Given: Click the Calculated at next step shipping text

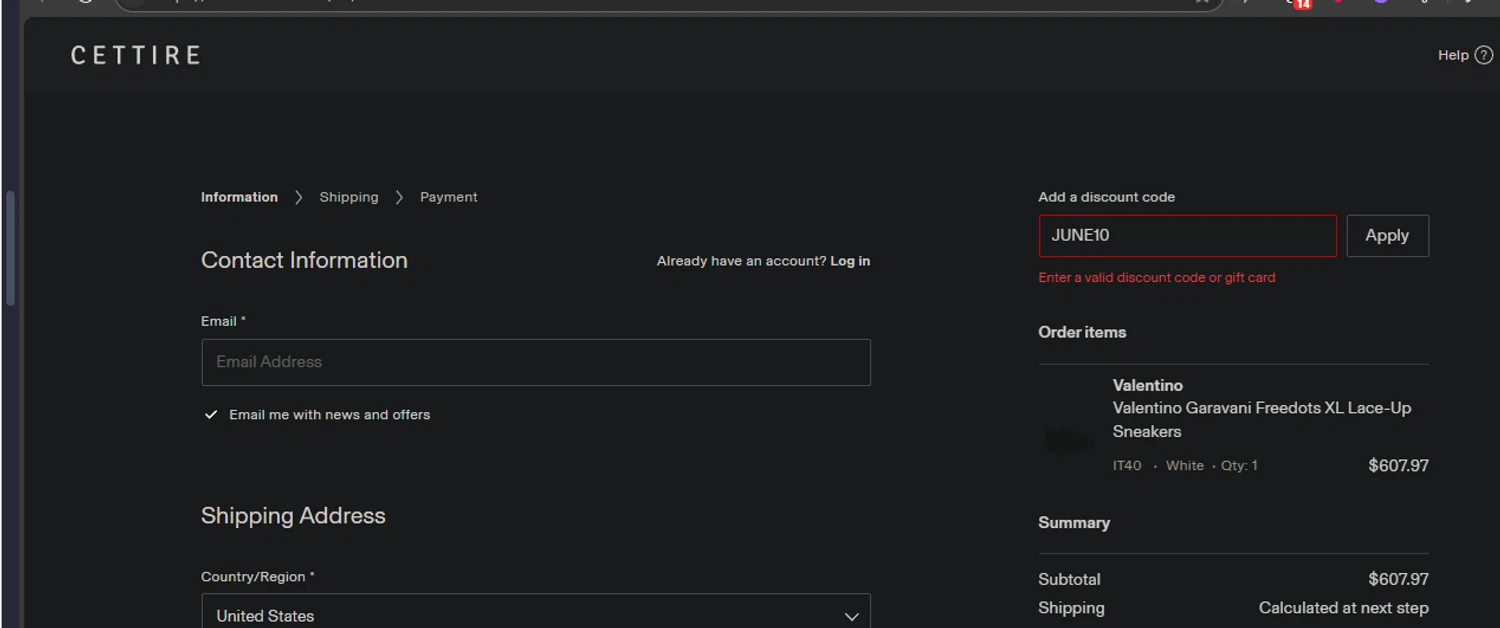Looking at the screenshot, I should pos(1343,608).
